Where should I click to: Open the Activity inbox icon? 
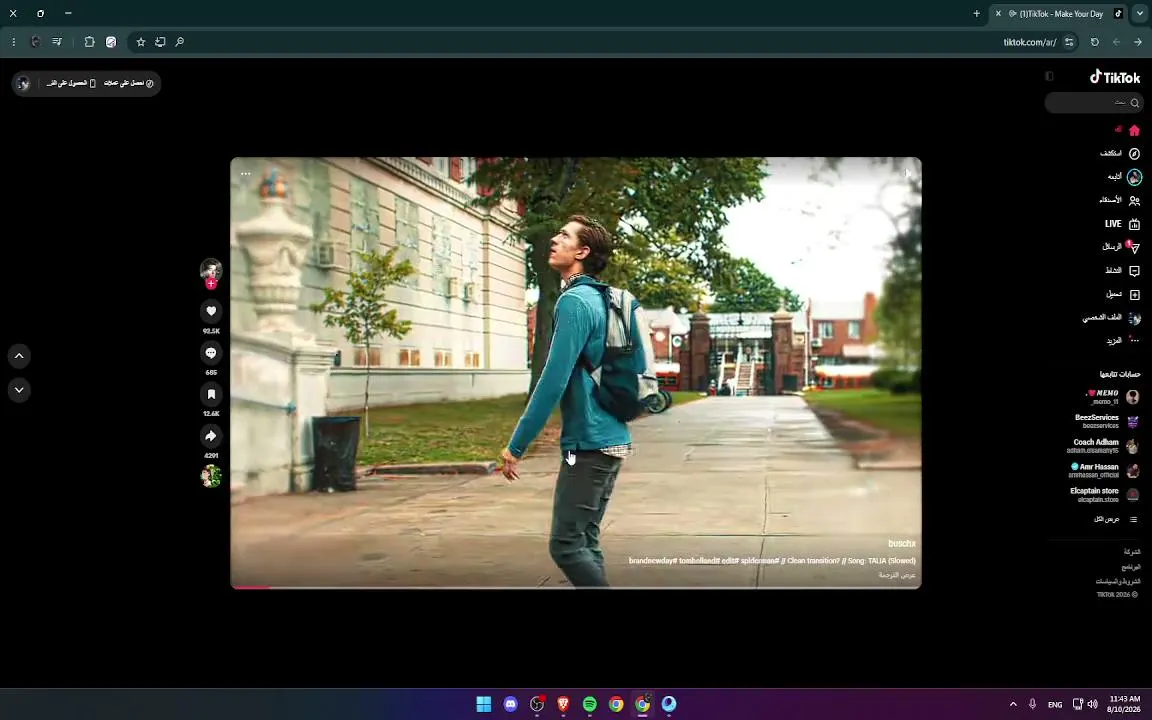pos(1134,271)
